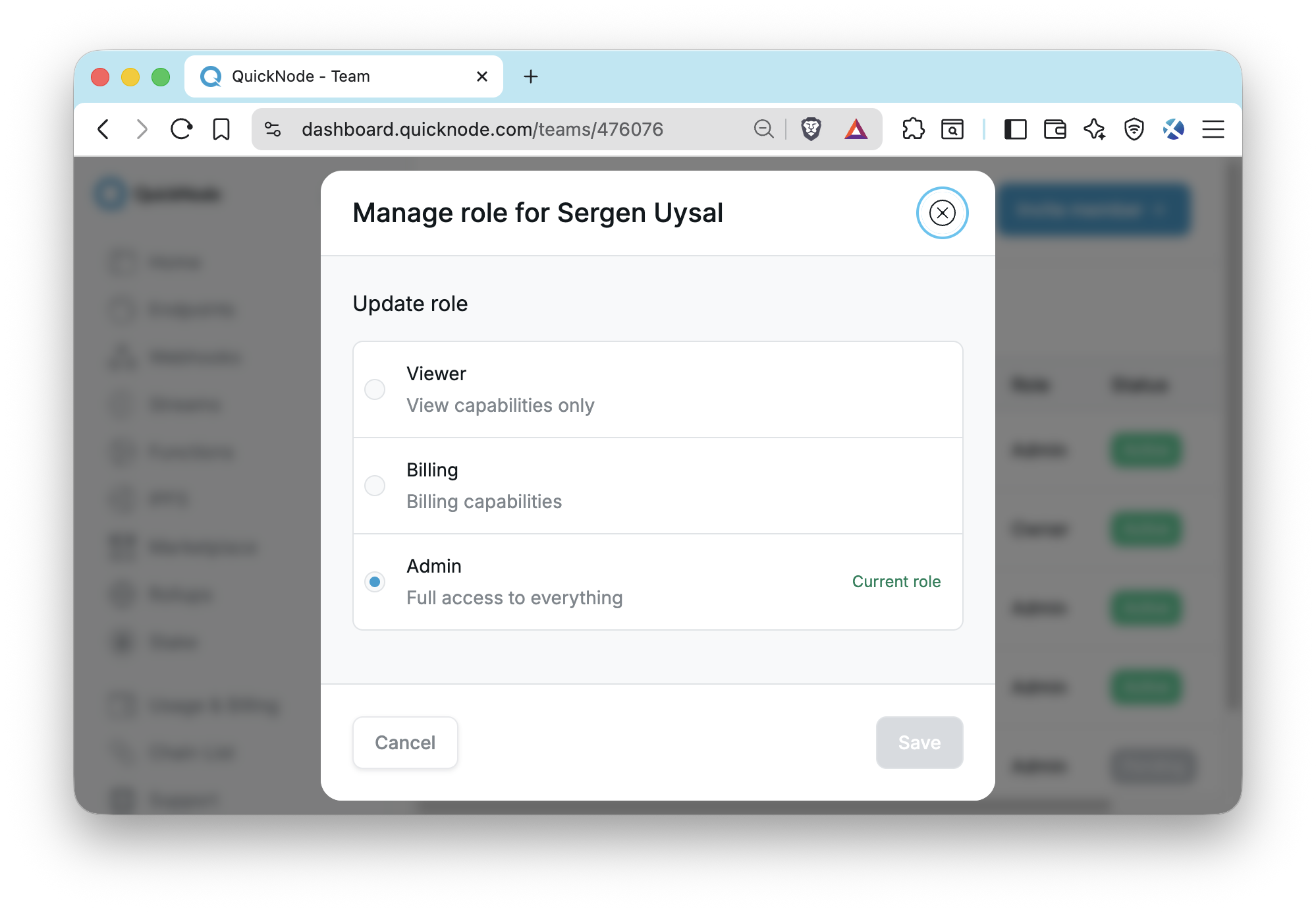Open the browser extensions puzzle icon

pyautogui.click(x=913, y=129)
